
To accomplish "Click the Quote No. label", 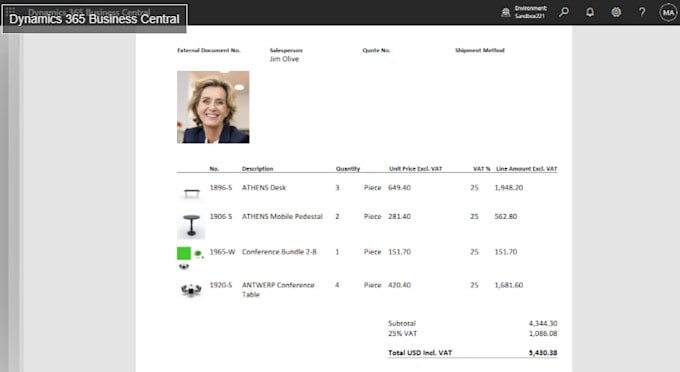I will 376,50.
